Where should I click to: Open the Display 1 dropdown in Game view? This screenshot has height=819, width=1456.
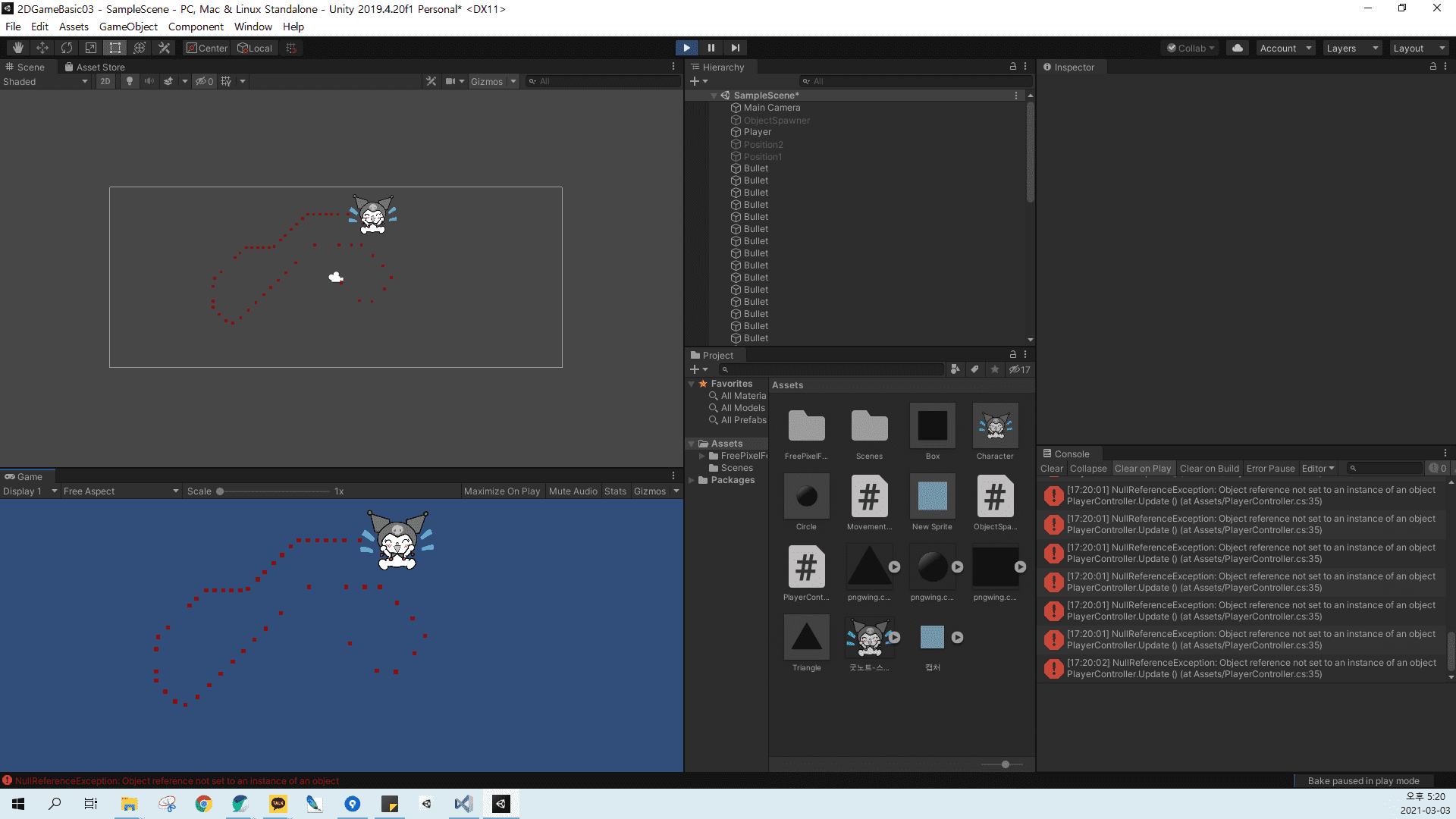tap(30, 491)
